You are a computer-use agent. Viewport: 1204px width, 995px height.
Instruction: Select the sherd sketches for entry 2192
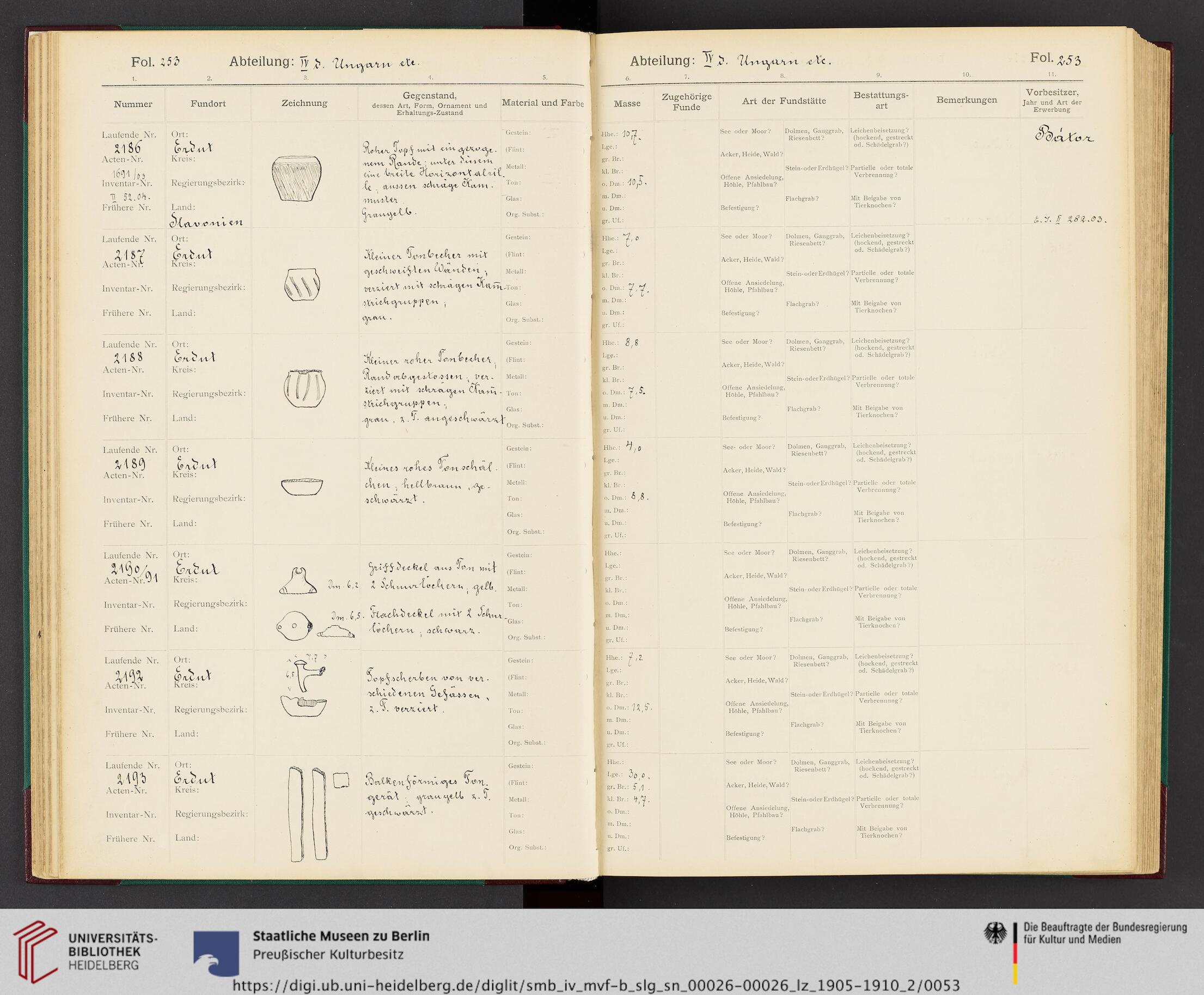coord(305,686)
